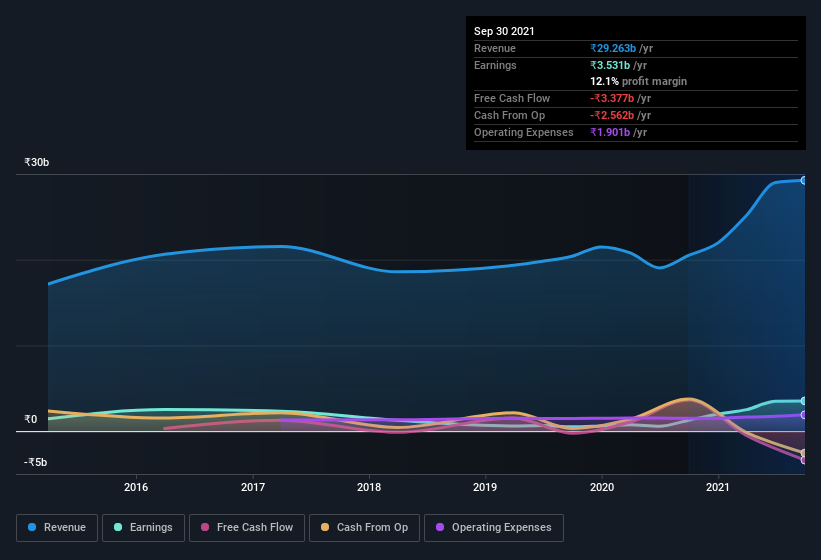Click the Revenue label in tooltip
The height and width of the screenshot is (560, 821).
click(495, 48)
